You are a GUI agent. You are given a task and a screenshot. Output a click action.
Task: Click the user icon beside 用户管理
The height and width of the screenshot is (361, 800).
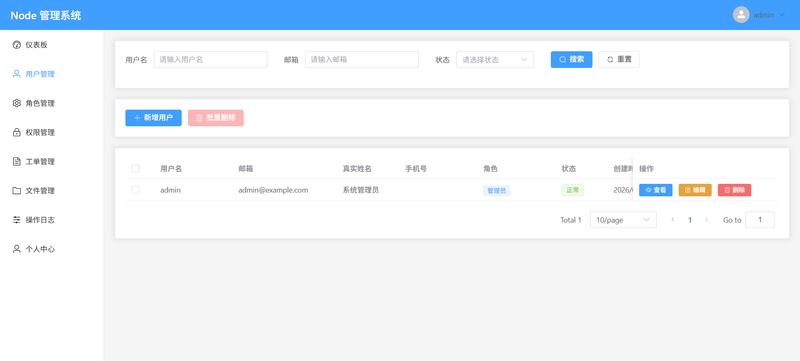tap(16, 74)
